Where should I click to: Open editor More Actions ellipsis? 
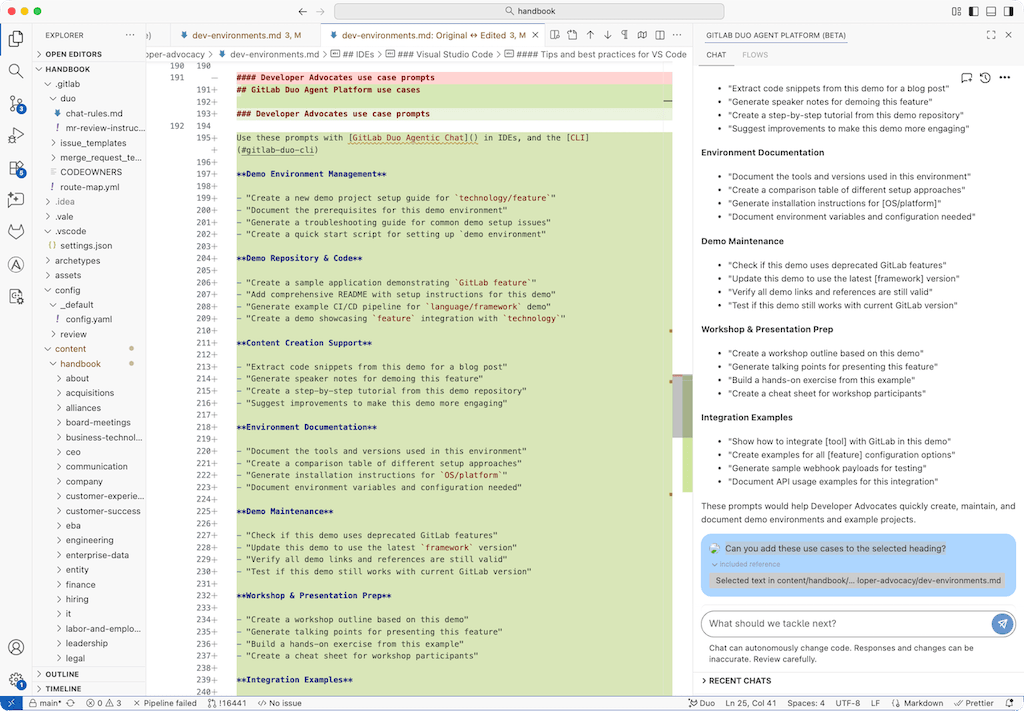pyautogui.click(x=677, y=35)
